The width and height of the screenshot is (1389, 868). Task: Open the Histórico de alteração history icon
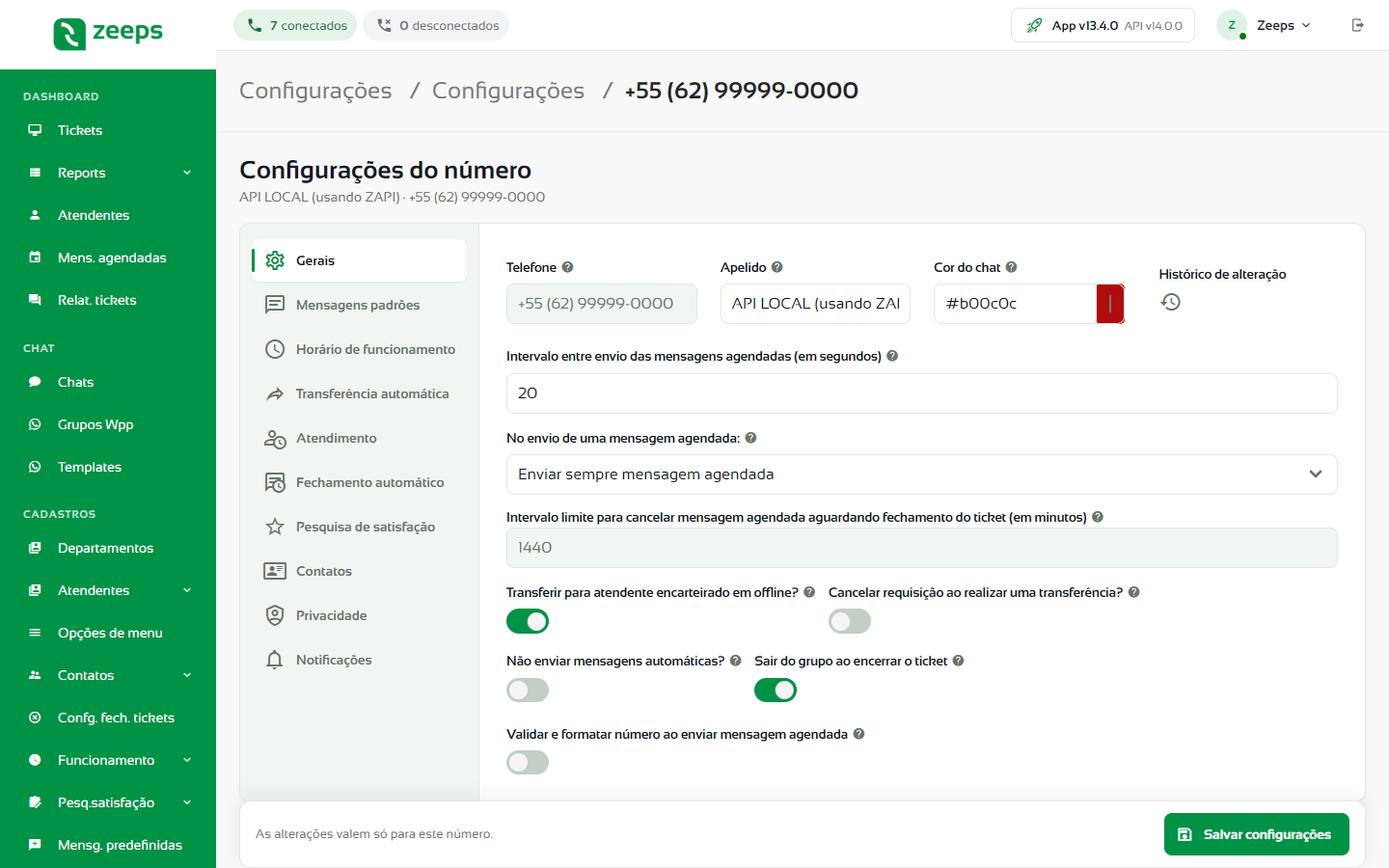(x=1170, y=302)
